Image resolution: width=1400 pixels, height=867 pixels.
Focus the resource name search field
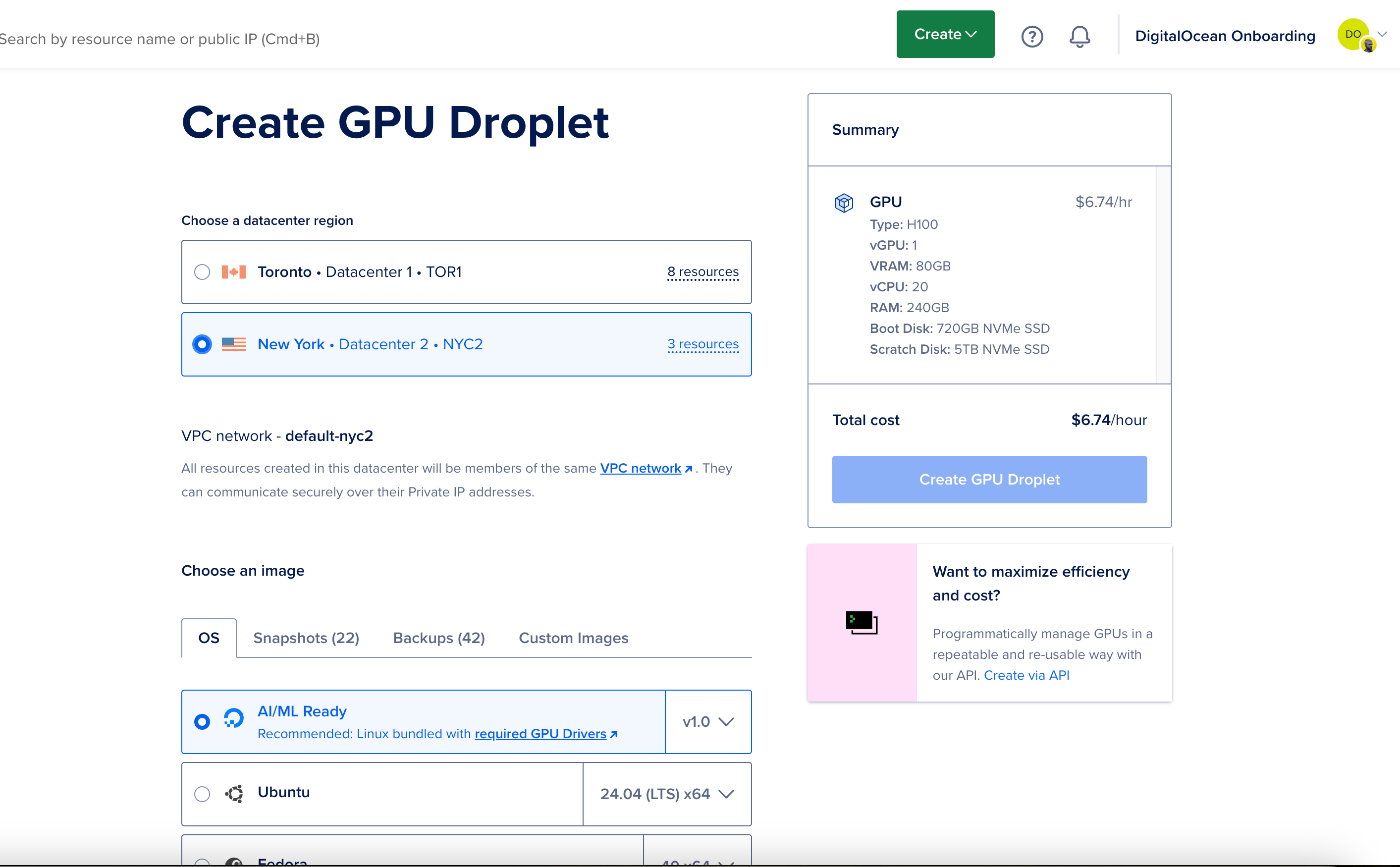(160, 39)
